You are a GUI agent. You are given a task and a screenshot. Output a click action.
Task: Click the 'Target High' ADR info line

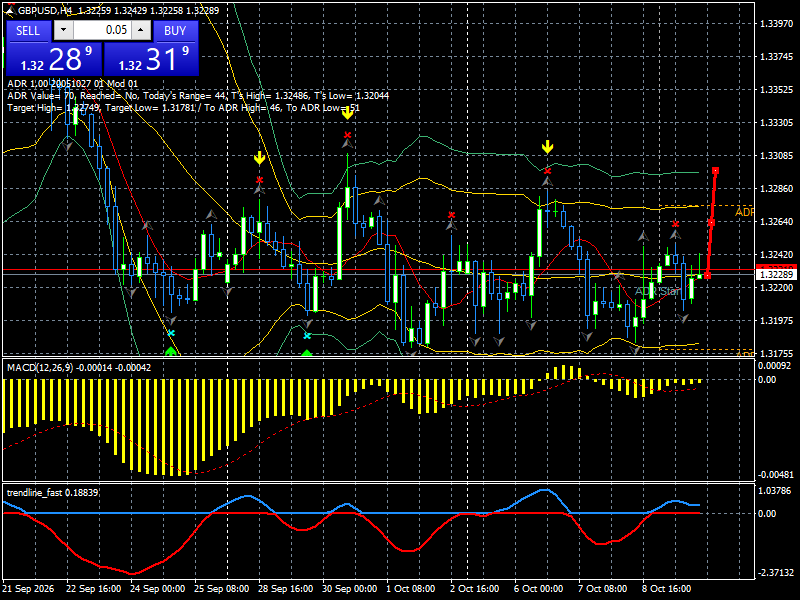tap(184, 108)
